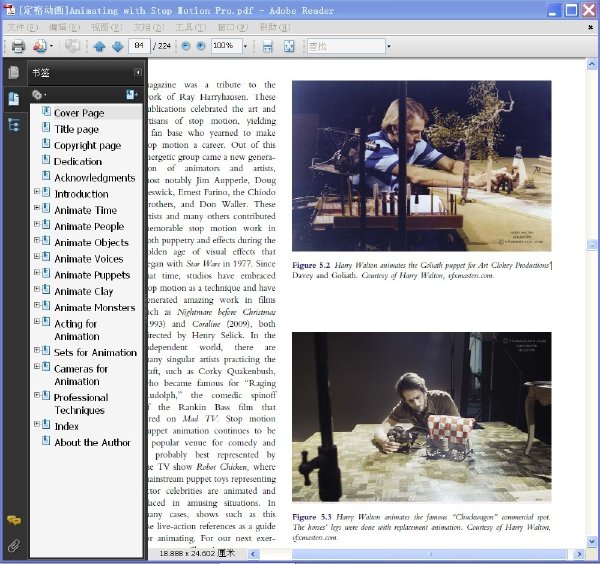
Task: Expand the Animate Voices bookmark
Action: click(37, 256)
